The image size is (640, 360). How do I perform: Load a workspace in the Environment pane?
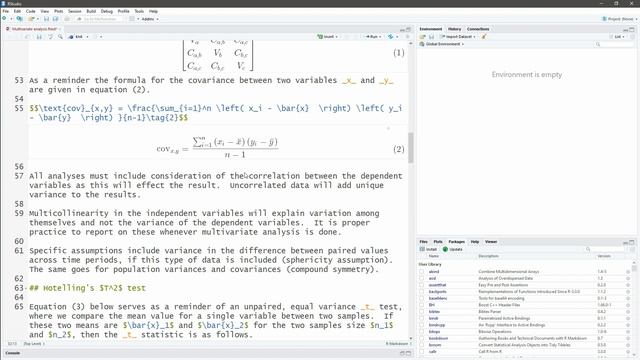tap(423, 37)
